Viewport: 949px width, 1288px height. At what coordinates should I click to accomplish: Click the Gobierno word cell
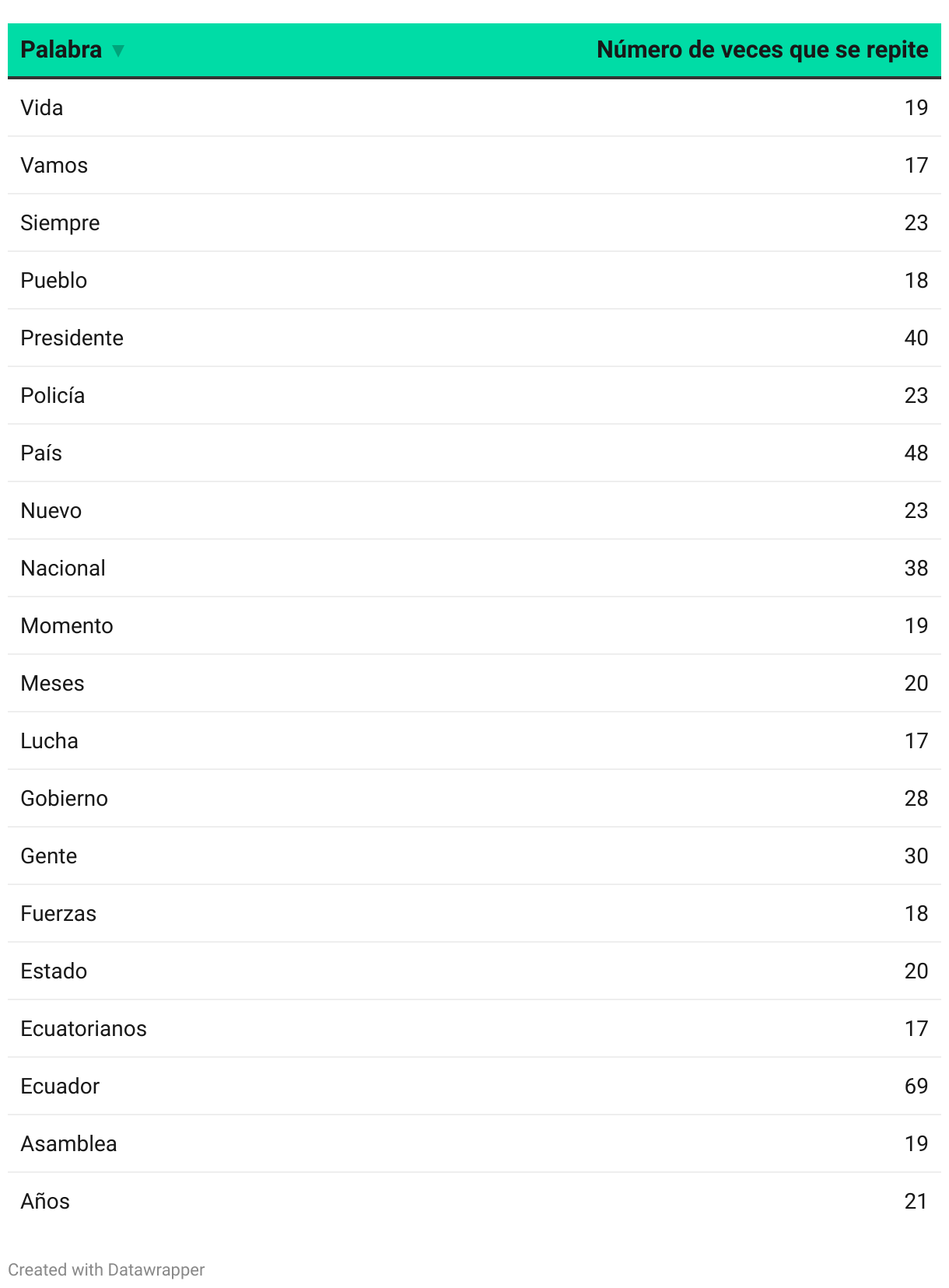pos(64,798)
